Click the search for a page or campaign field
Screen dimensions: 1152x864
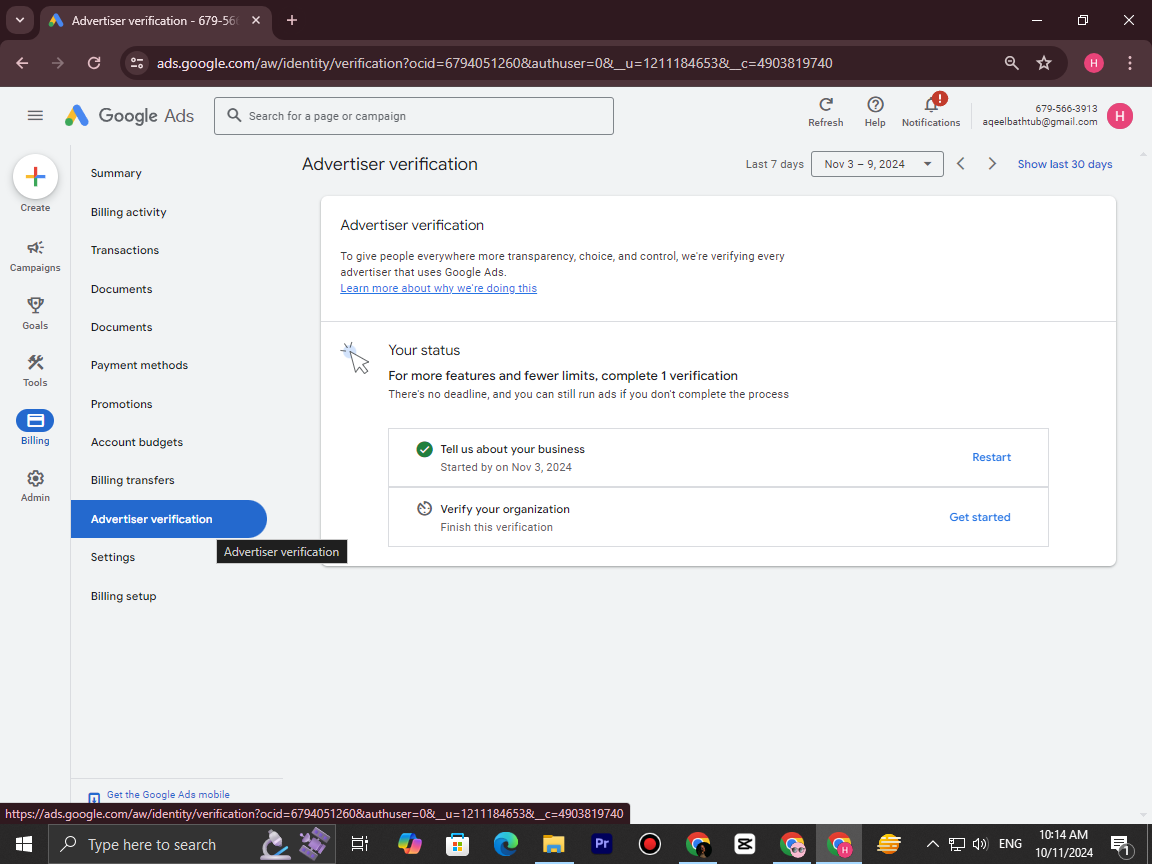point(414,116)
